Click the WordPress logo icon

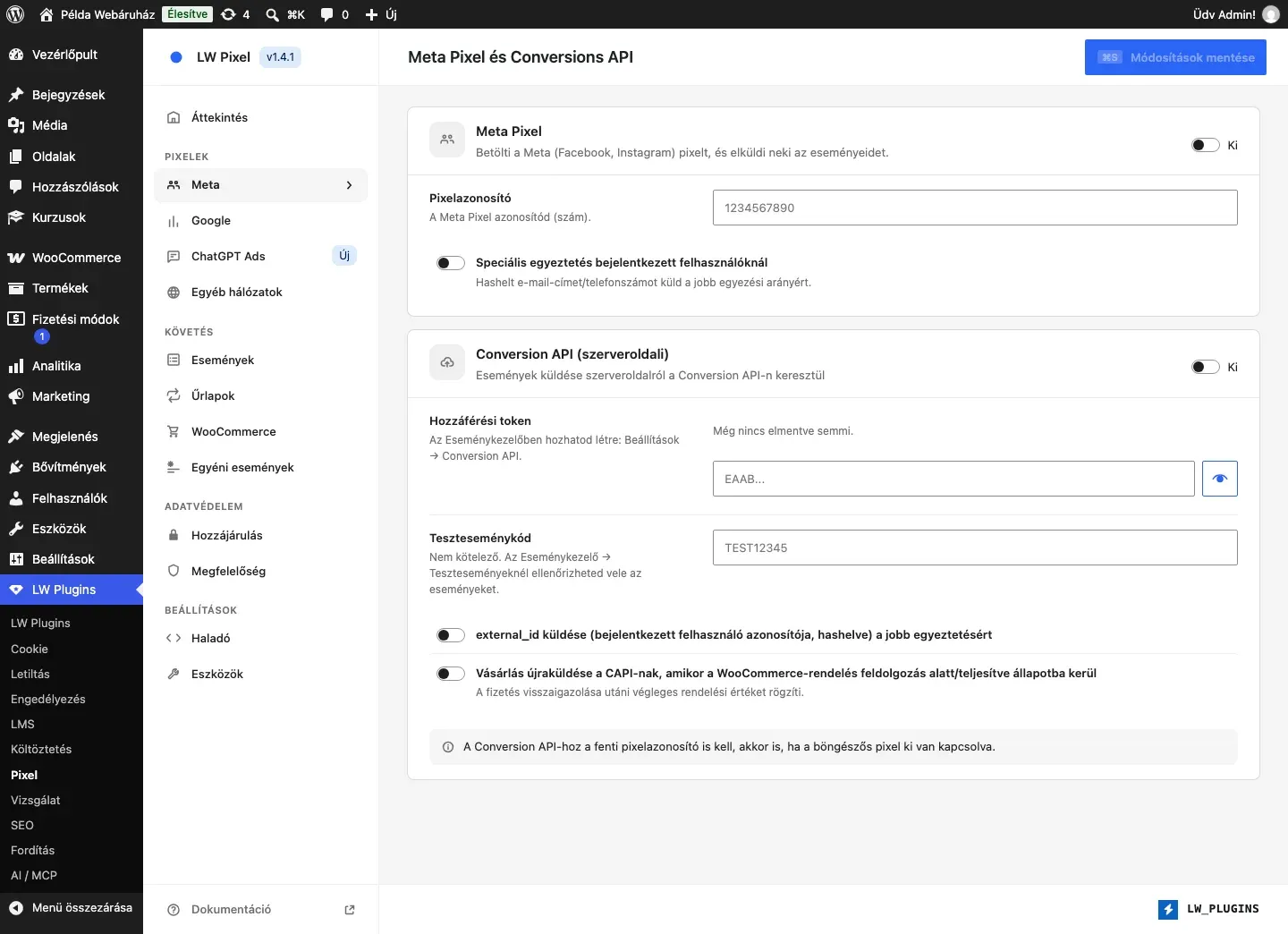[15, 14]
